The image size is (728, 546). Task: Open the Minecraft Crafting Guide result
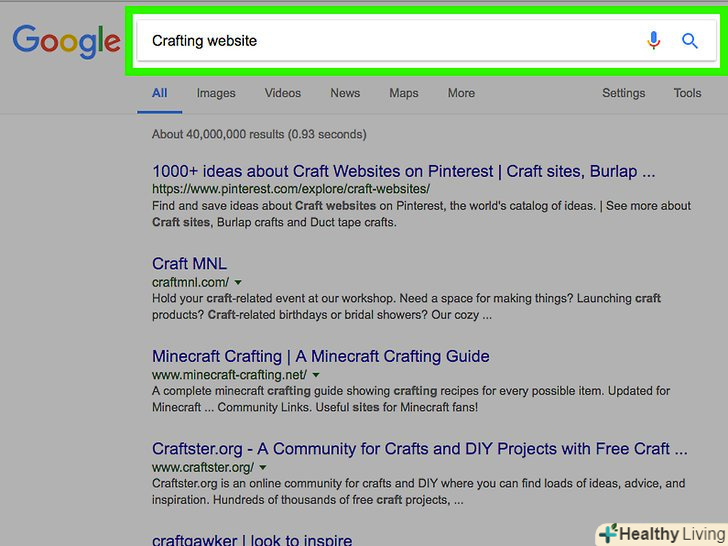tap(320, 356)
